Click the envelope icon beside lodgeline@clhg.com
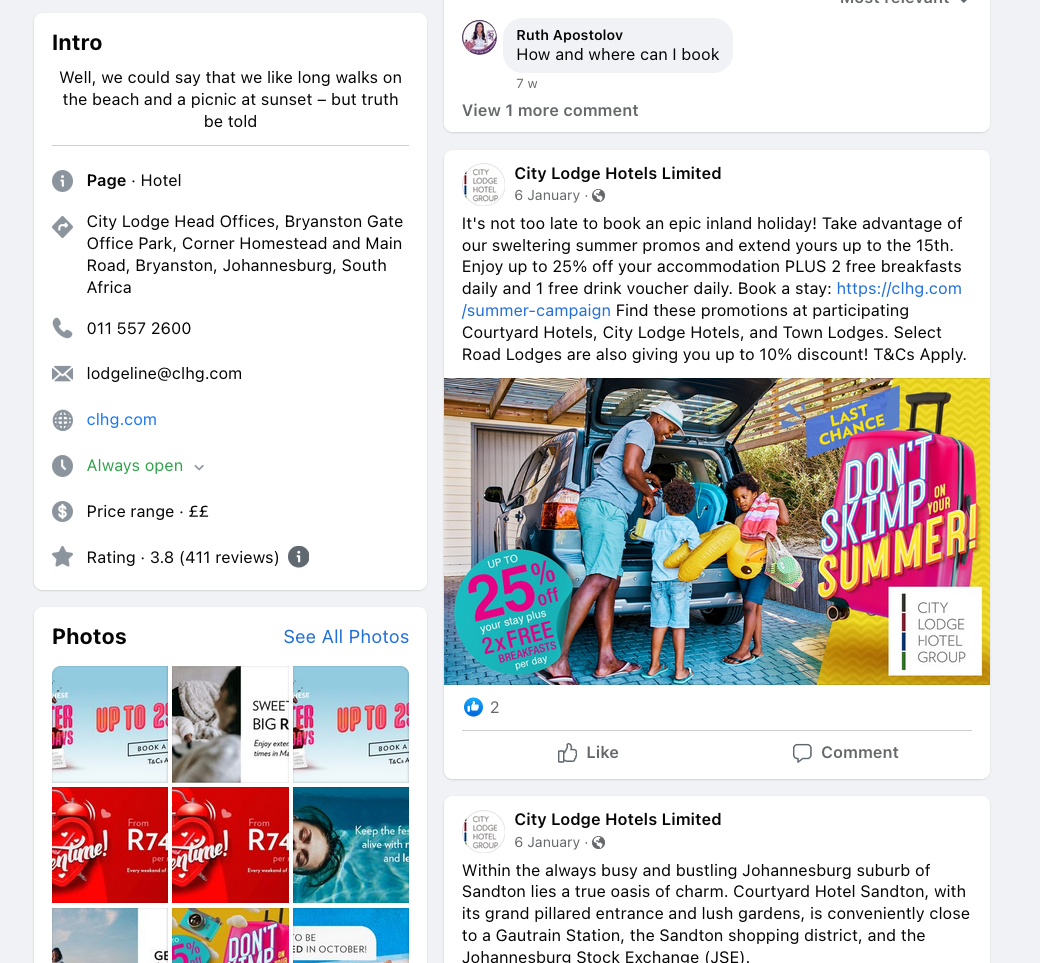The image size is (1040, 963). (62, 374)
